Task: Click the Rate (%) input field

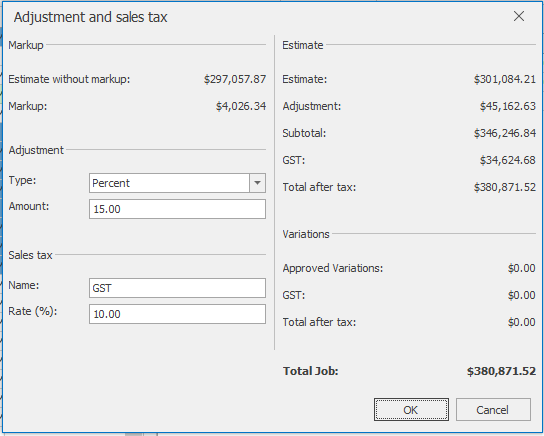Action: pyautogui.click(x=177, y=314)
